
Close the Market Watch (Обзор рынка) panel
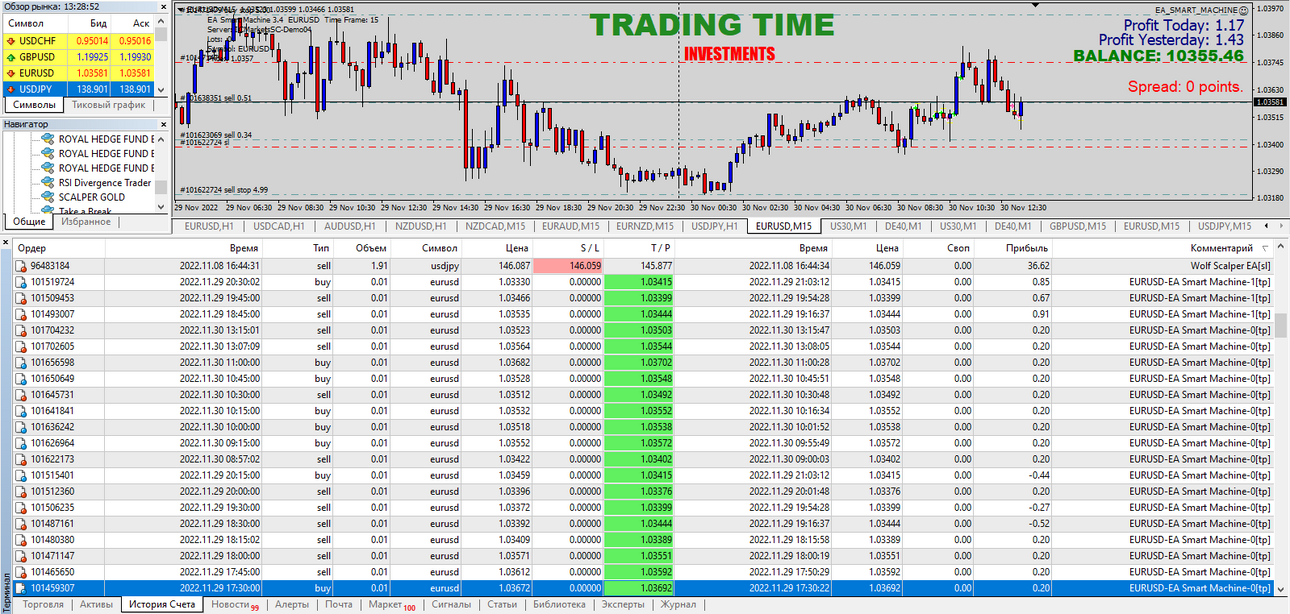pyautogui.click(x=162, y=7)
